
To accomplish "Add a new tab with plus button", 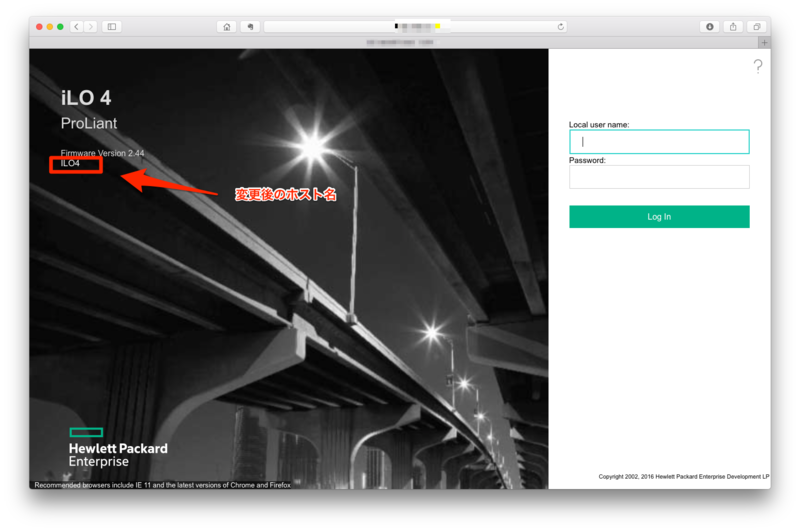I will click(x=764, y=42).
